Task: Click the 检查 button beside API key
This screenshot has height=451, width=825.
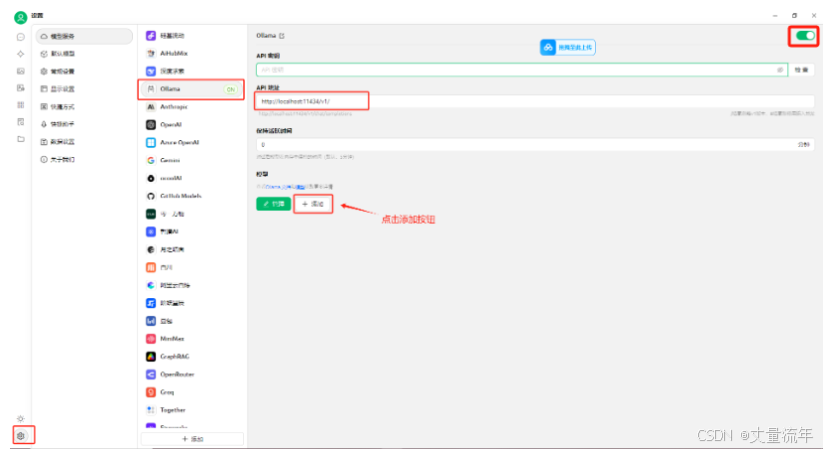Action: coord(801,69)
